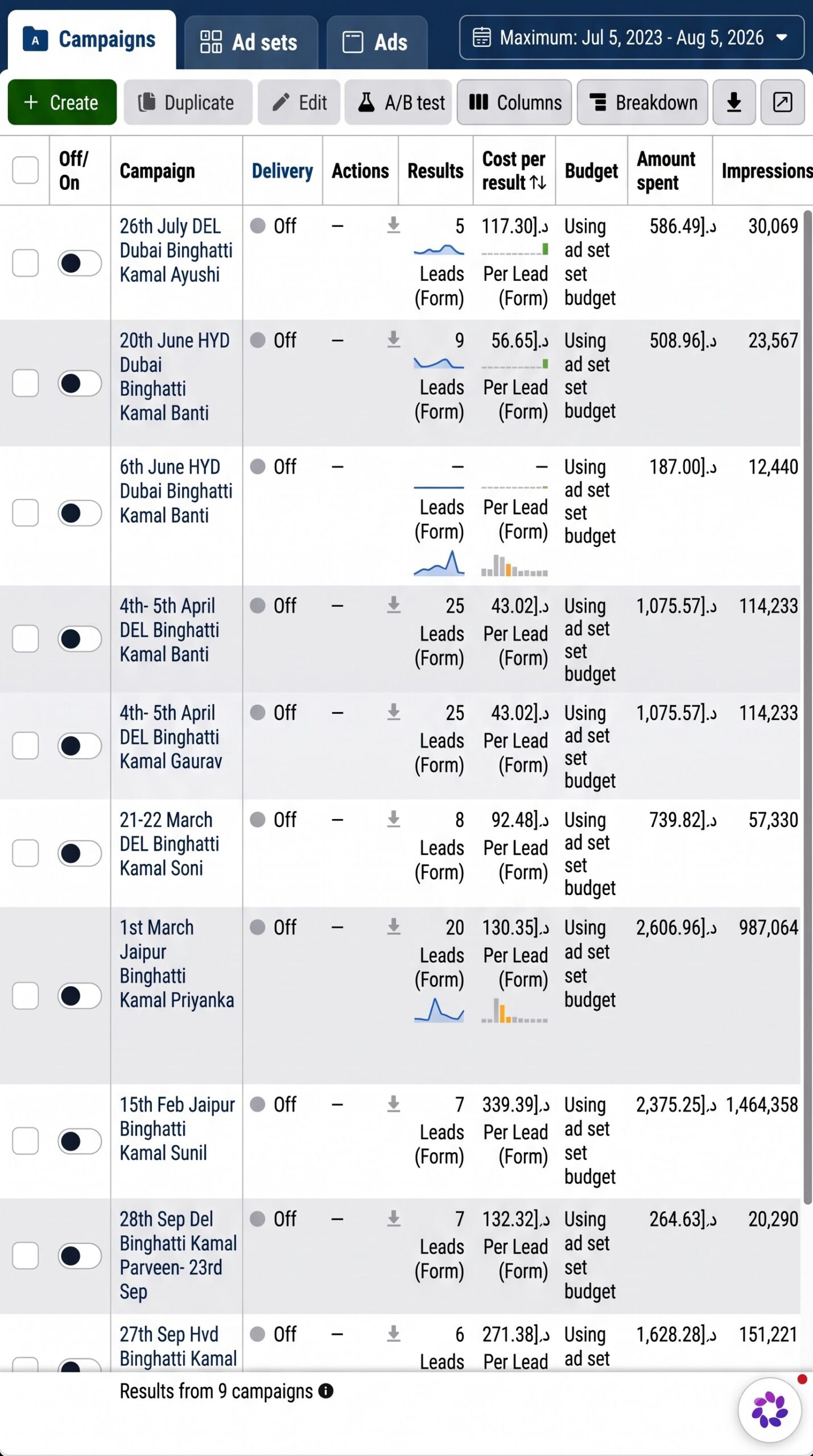Click download icon for 15th Feb Jaipur campaign

[393, 1104]
